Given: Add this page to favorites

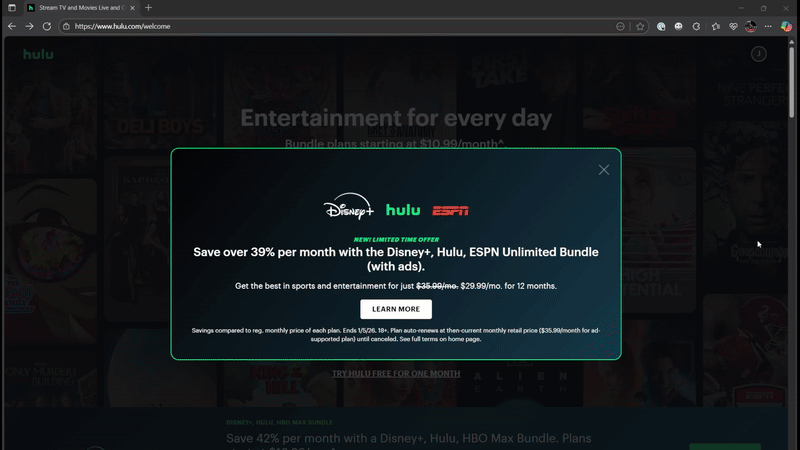Looking at the screenshot, I should (640, 27).
